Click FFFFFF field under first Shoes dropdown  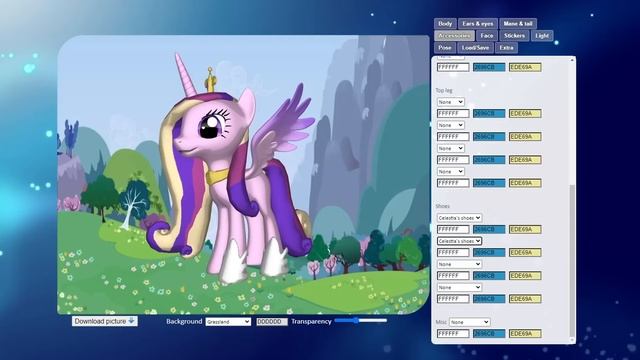[453, 229]
